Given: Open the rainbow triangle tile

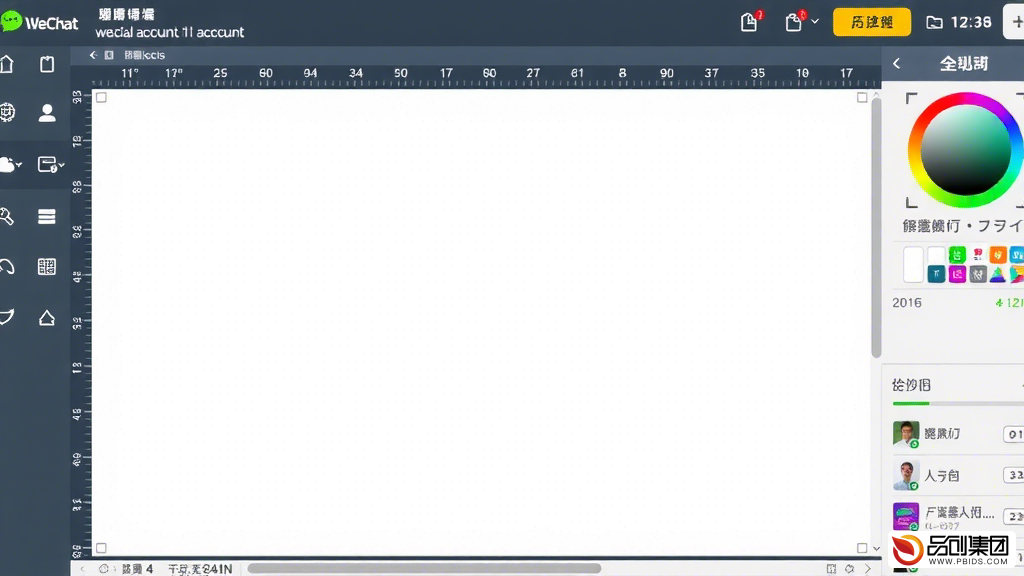Looking at the screenshot, I should pyautogui.click(x=998, y=275).
